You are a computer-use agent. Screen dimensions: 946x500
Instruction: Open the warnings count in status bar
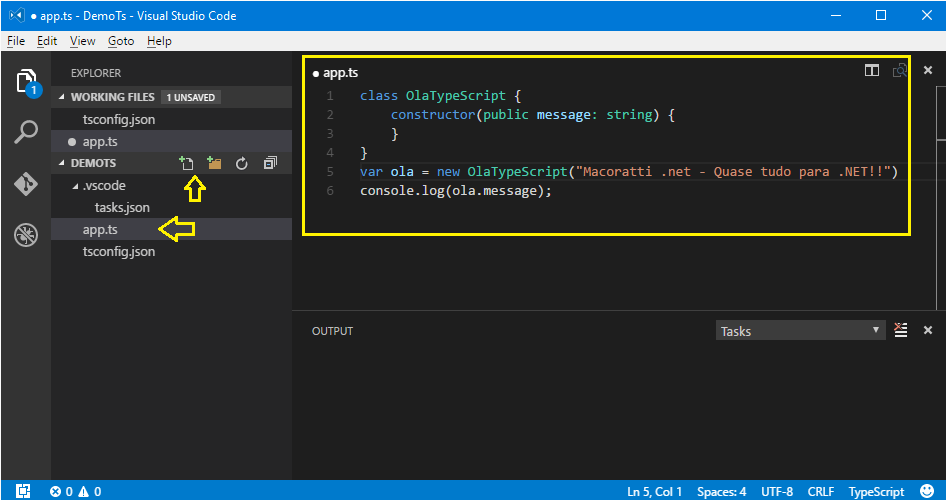90,492
